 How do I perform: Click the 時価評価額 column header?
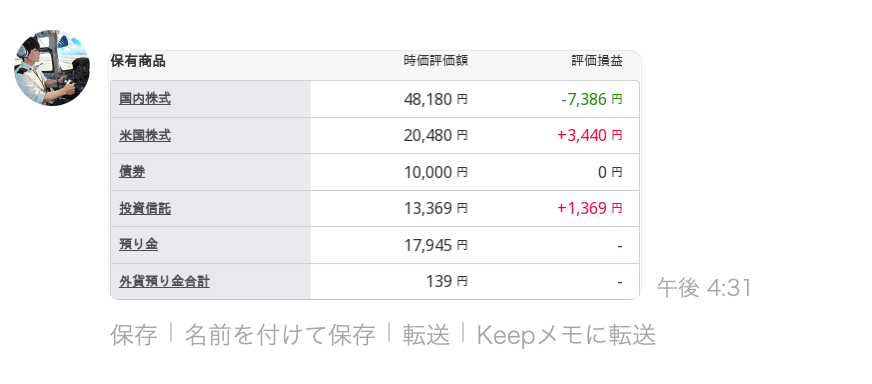click(x=436, y=61)
